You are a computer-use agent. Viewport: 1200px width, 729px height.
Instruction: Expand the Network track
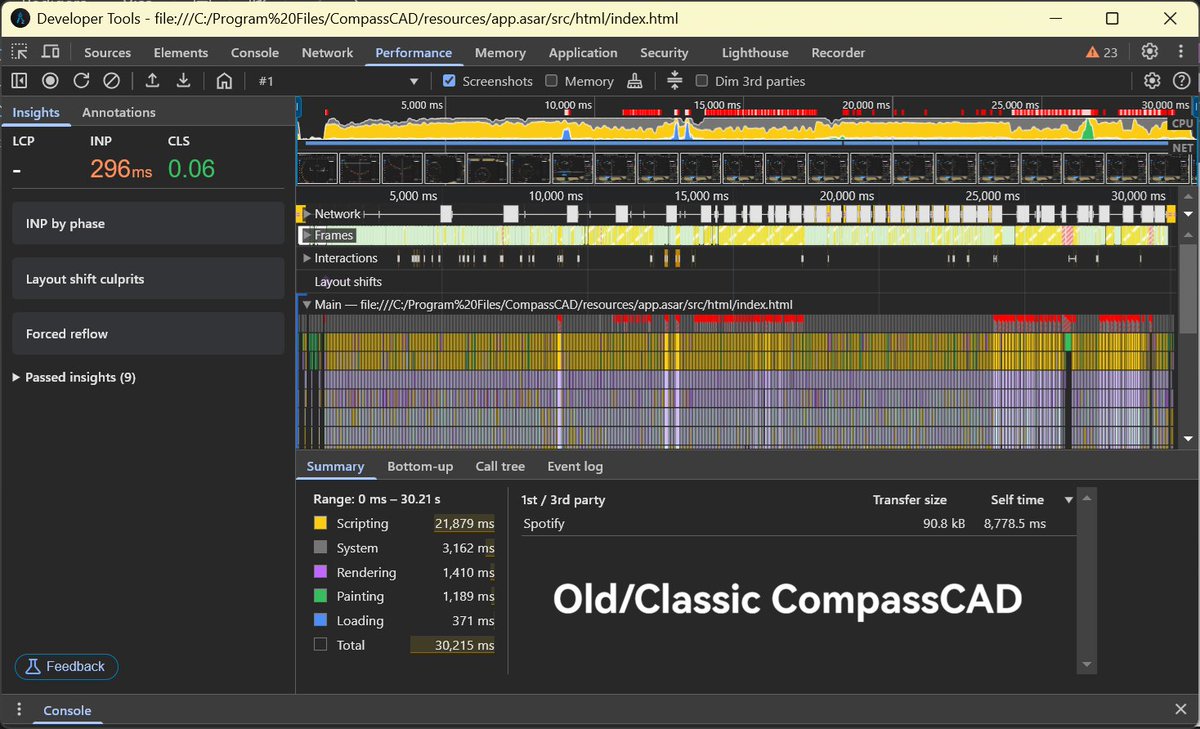(x=307, y=214)
